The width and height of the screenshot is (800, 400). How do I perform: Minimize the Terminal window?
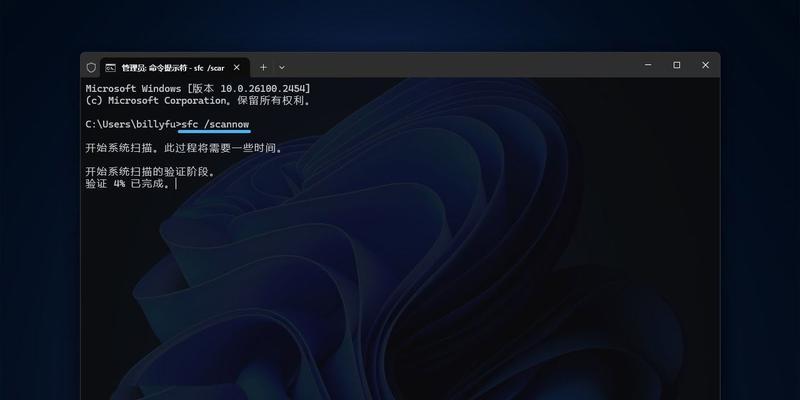[648, 65]
